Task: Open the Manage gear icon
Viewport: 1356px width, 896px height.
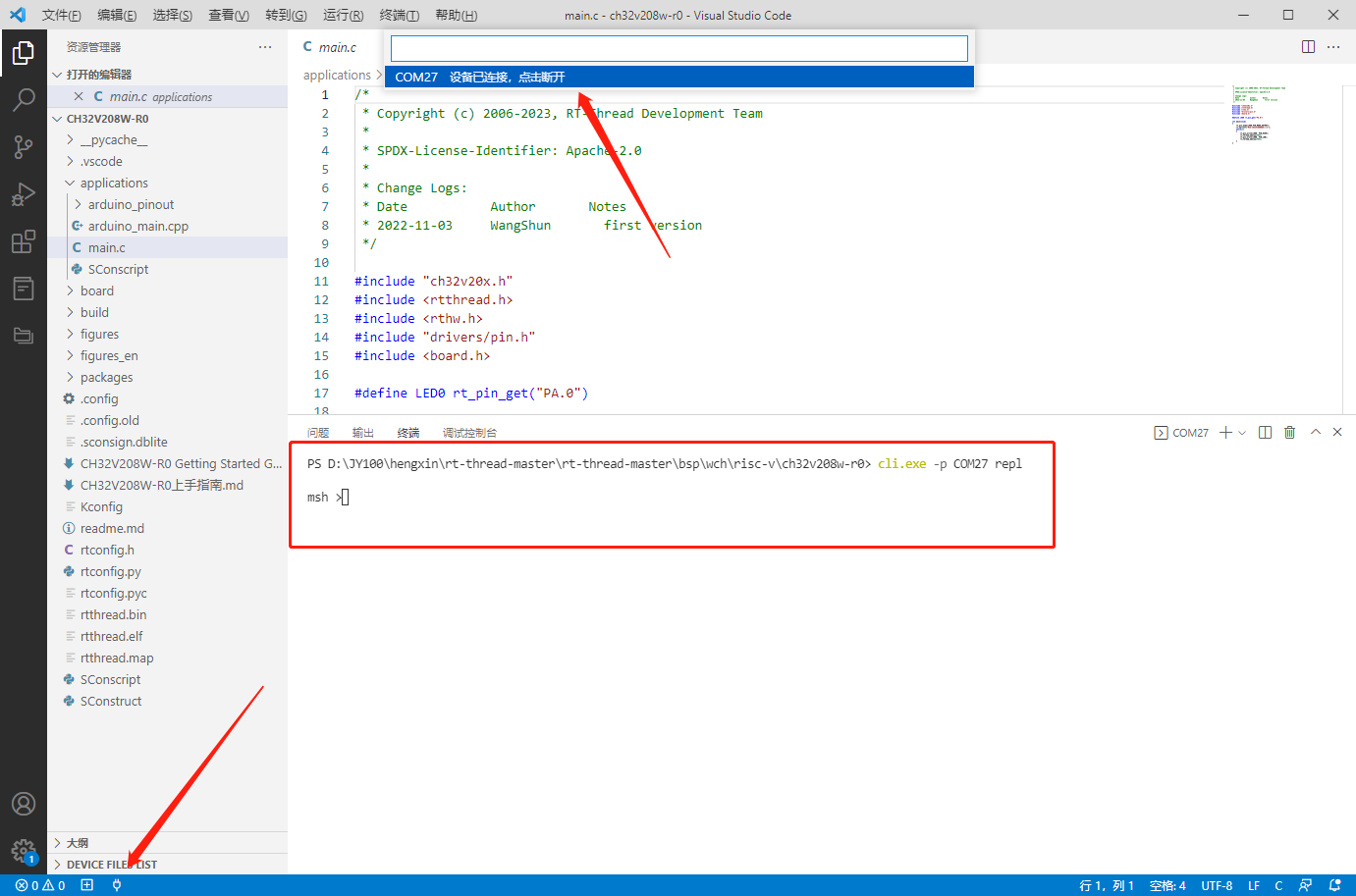Action: pyautogui.click(x=24, y=851)
